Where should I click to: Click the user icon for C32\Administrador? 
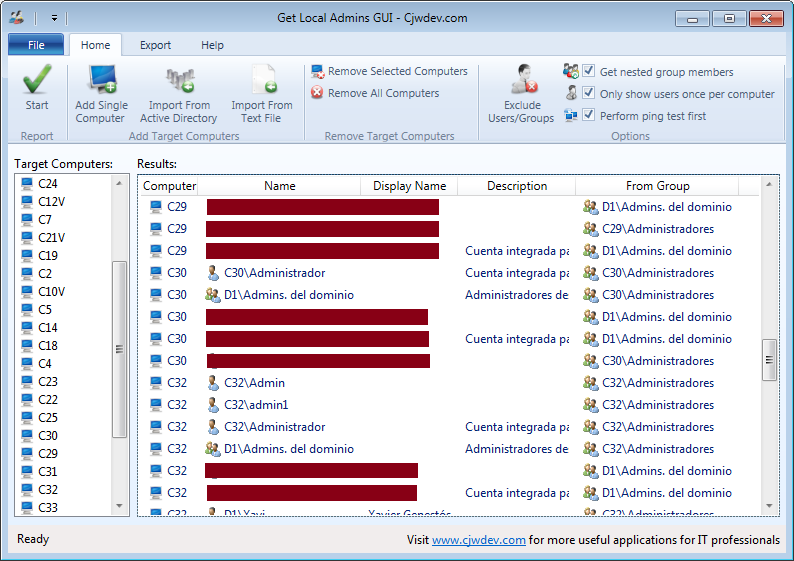click(213, 426)
